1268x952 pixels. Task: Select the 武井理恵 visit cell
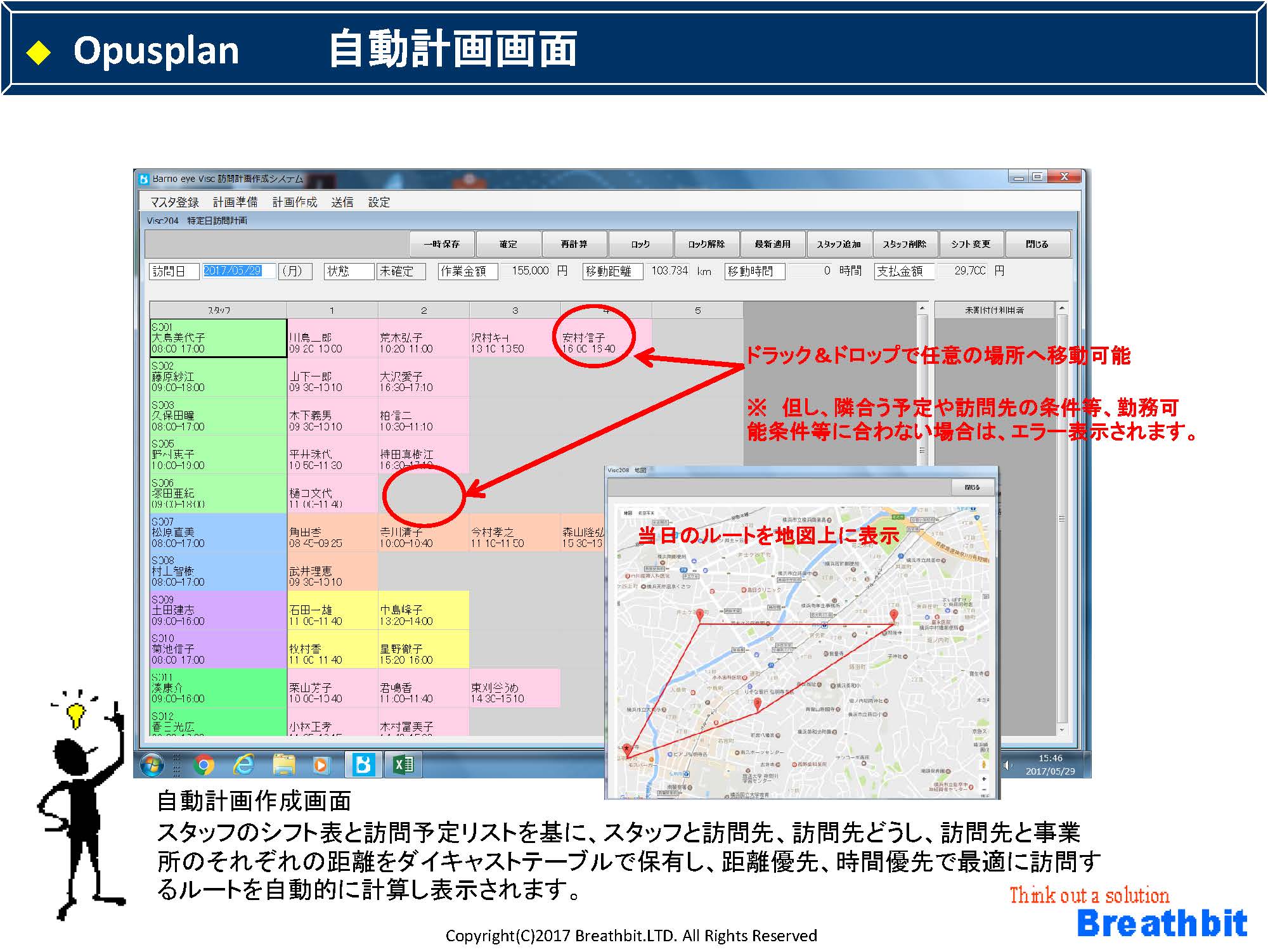pyautogui.click(x=332, y=571)
